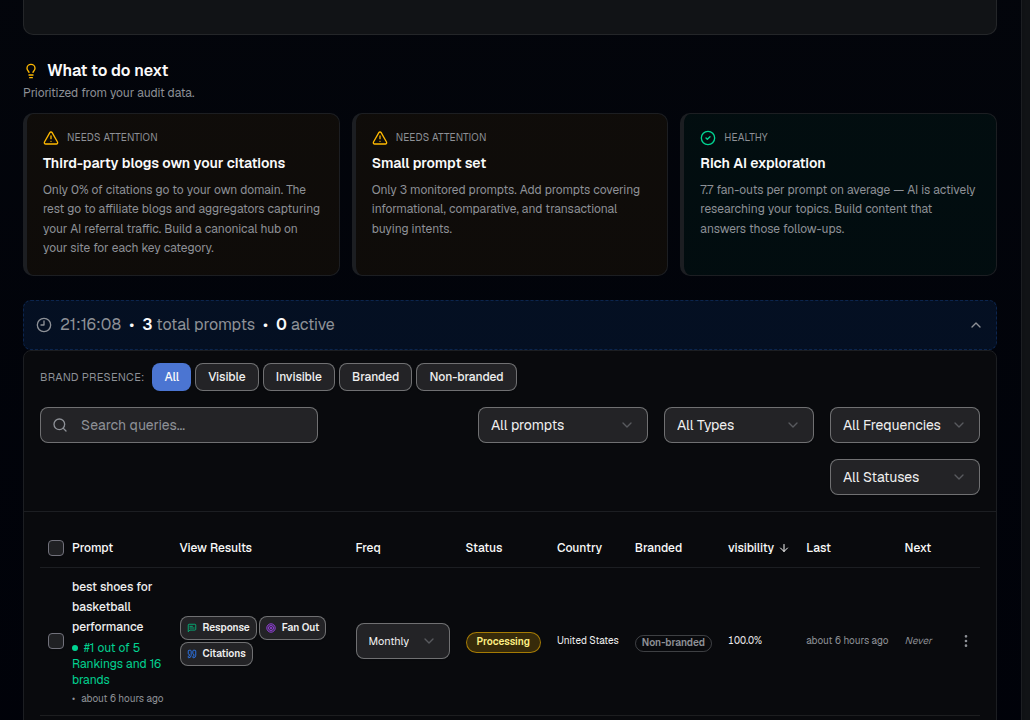Click the Next column header
This screenshot has height=720, width=1030.
point(918,548)
